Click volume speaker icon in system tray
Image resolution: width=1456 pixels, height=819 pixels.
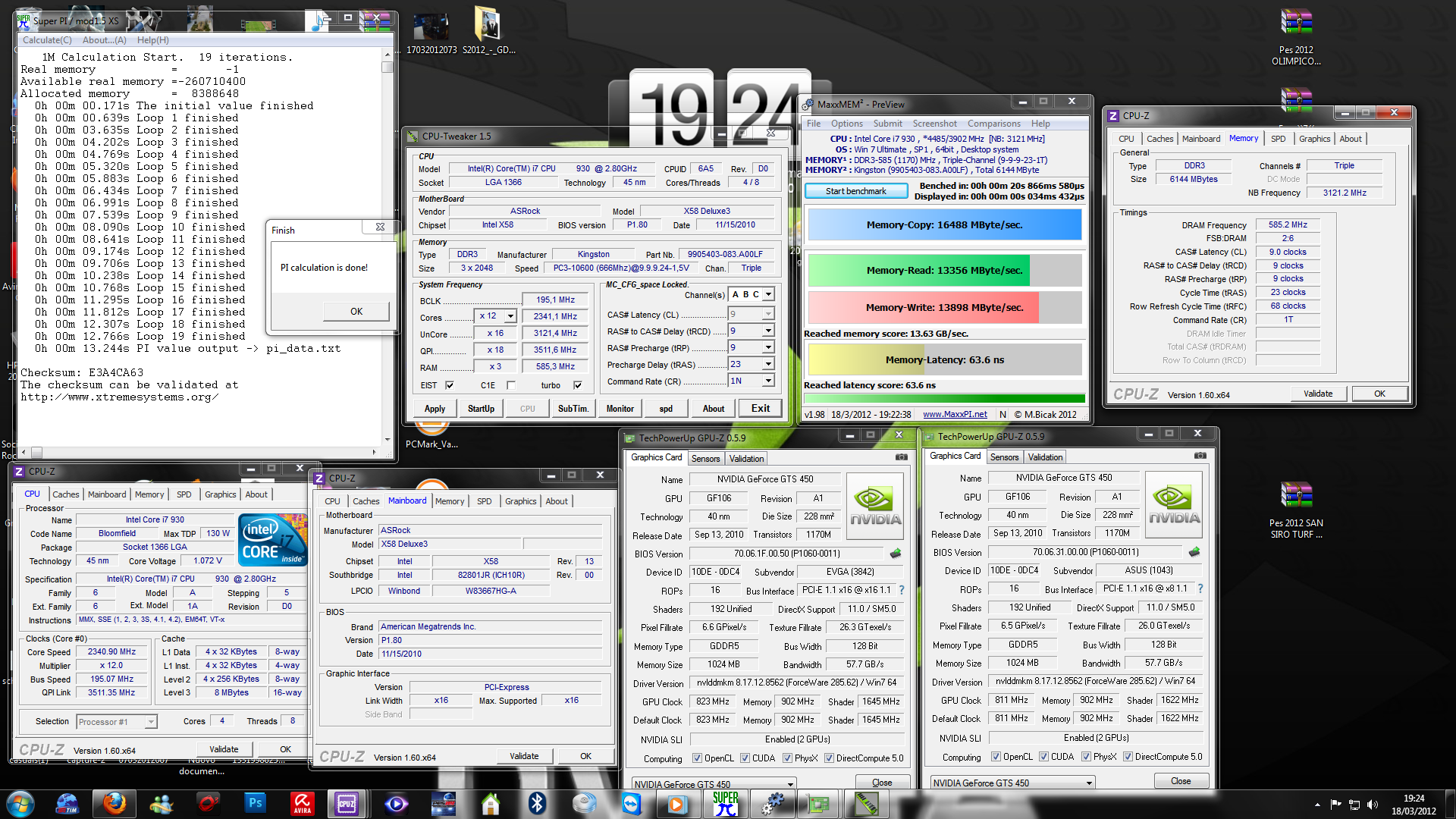pyautogui.click(x=1373, y=805)
